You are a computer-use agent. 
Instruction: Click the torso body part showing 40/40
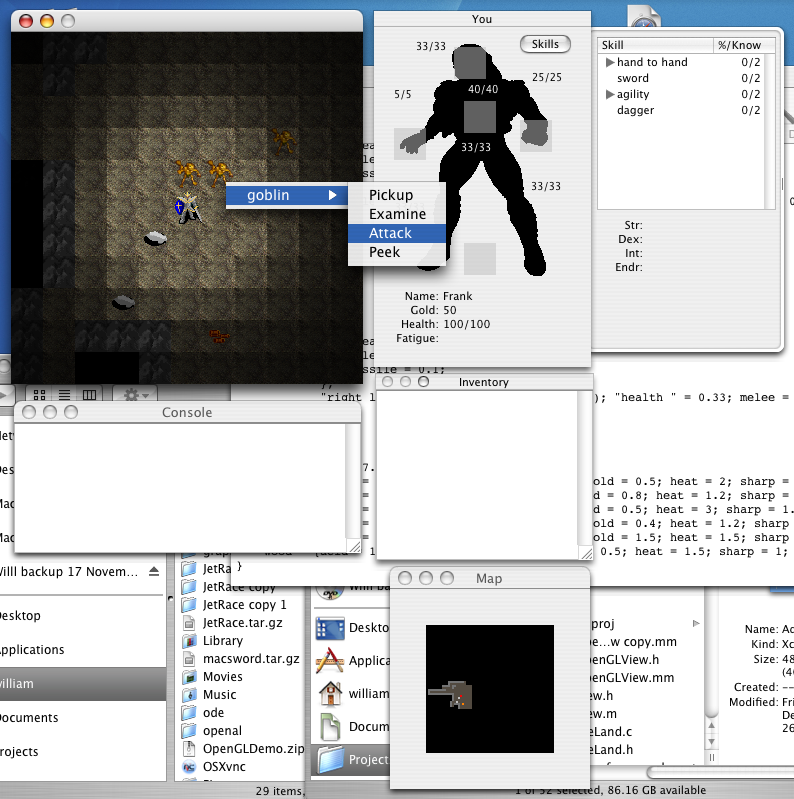coord(481,115)
